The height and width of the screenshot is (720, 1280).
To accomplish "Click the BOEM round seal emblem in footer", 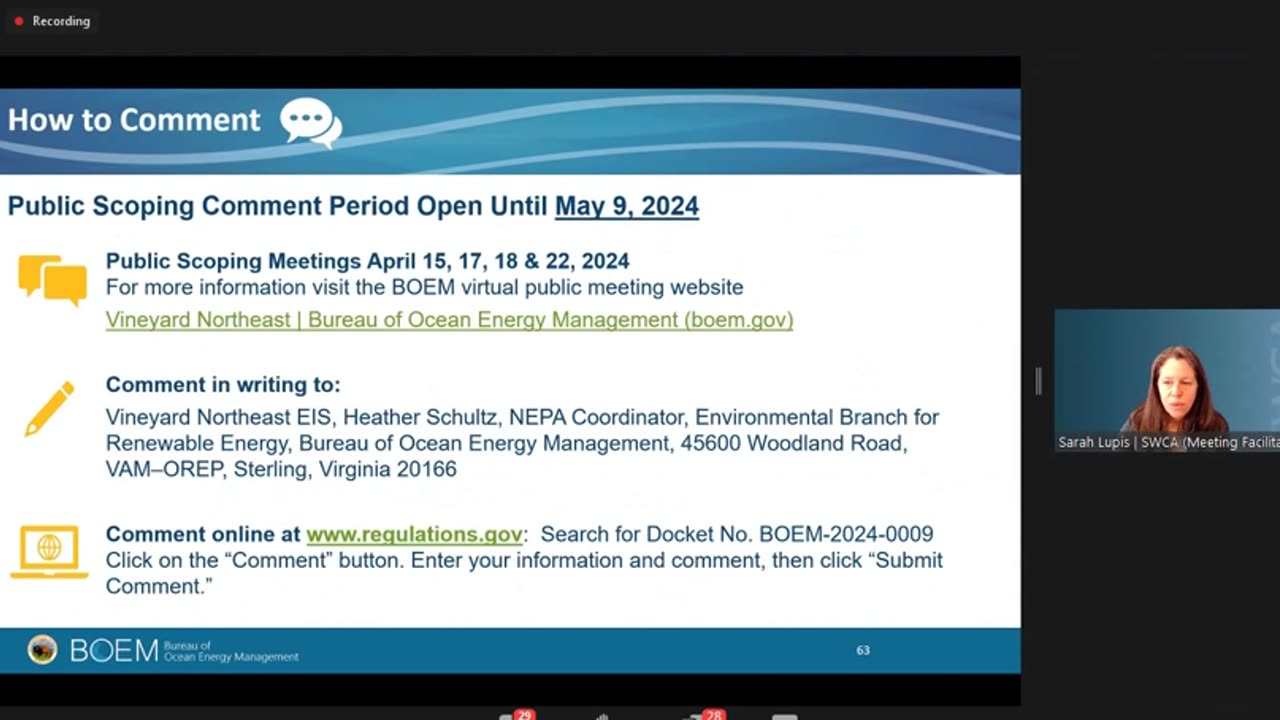I will (x=42, y=650).
